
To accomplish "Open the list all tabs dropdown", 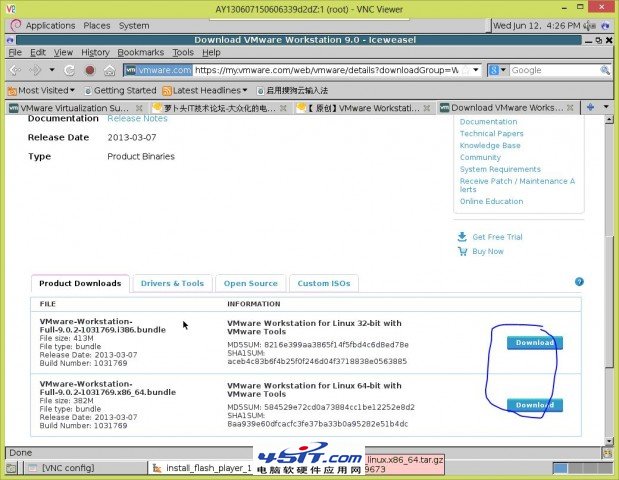I will [x=606, y=107].
